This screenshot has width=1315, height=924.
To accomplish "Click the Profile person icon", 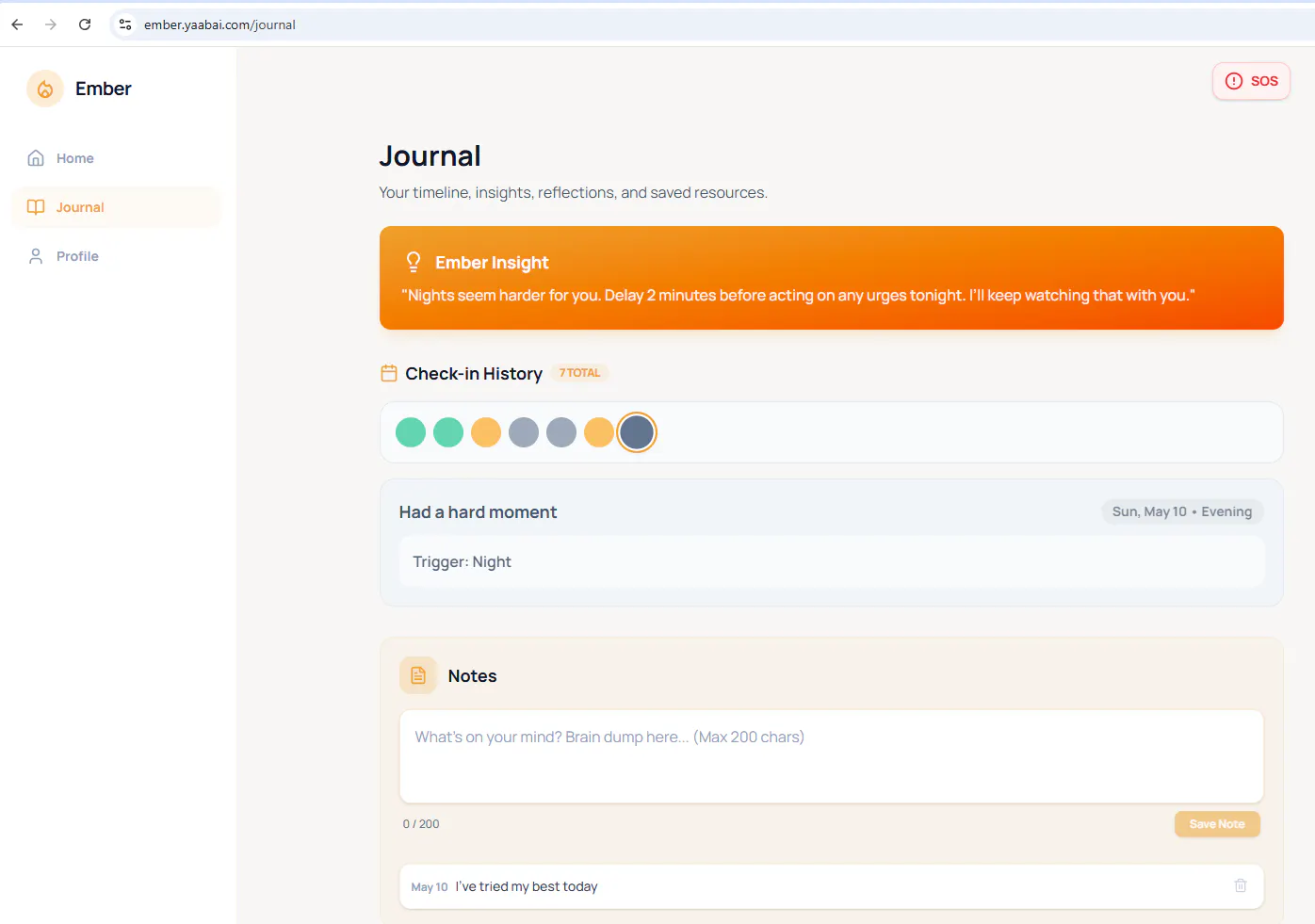I will tap(36, 256).
